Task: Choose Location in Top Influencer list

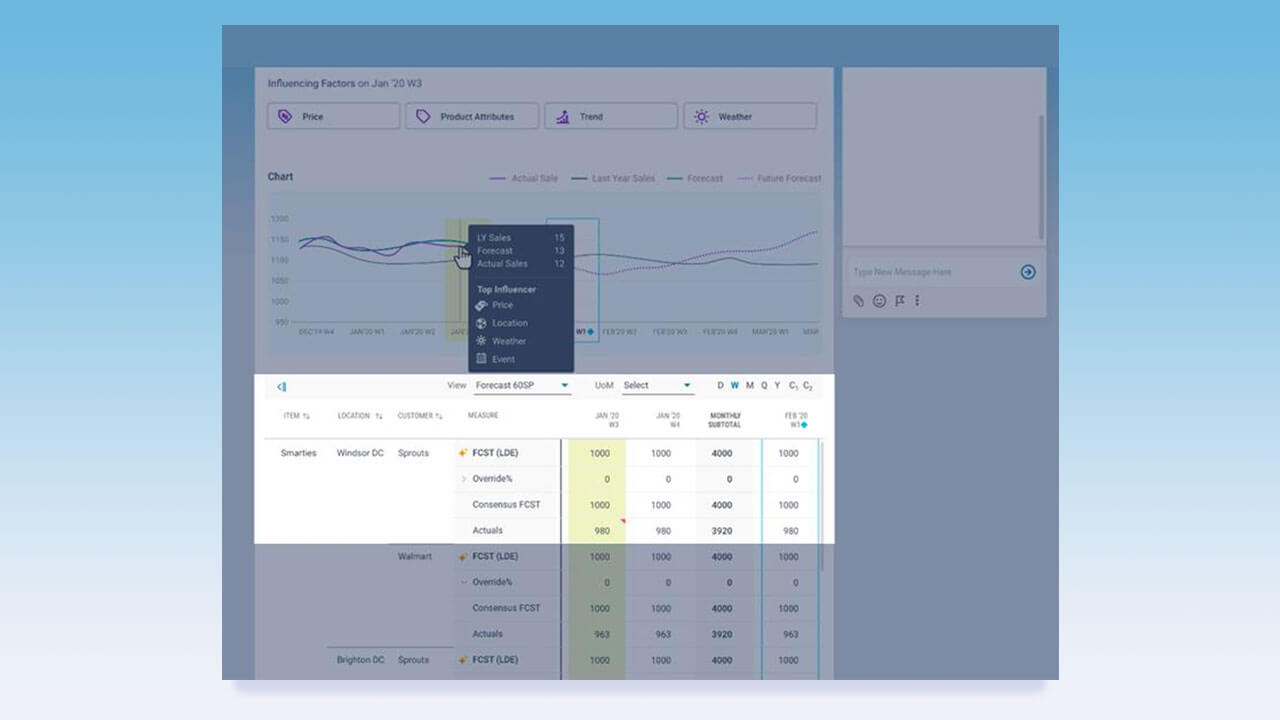Action: 510,323
